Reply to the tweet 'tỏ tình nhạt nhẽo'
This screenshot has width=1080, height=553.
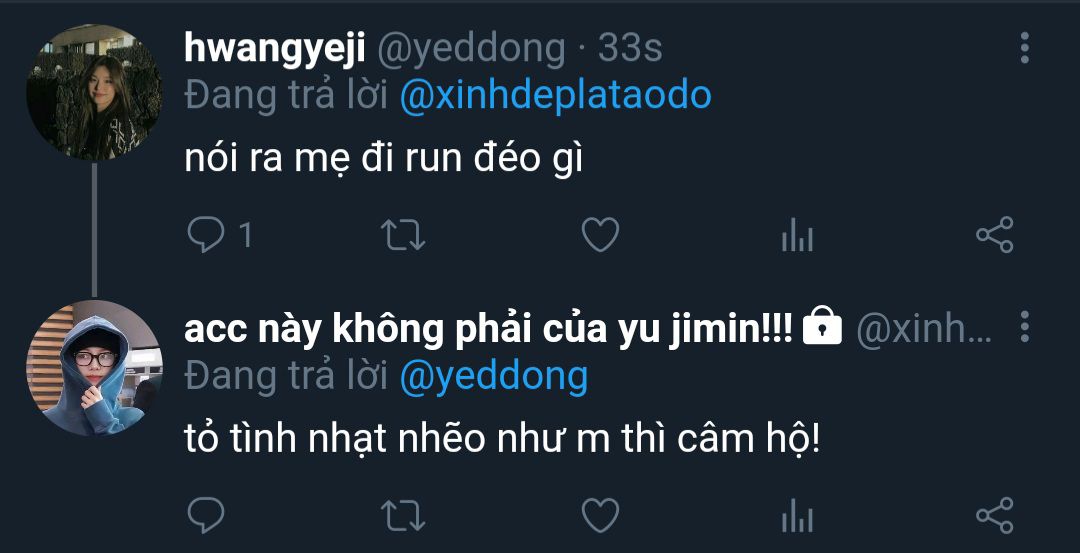tap(205, 515)
